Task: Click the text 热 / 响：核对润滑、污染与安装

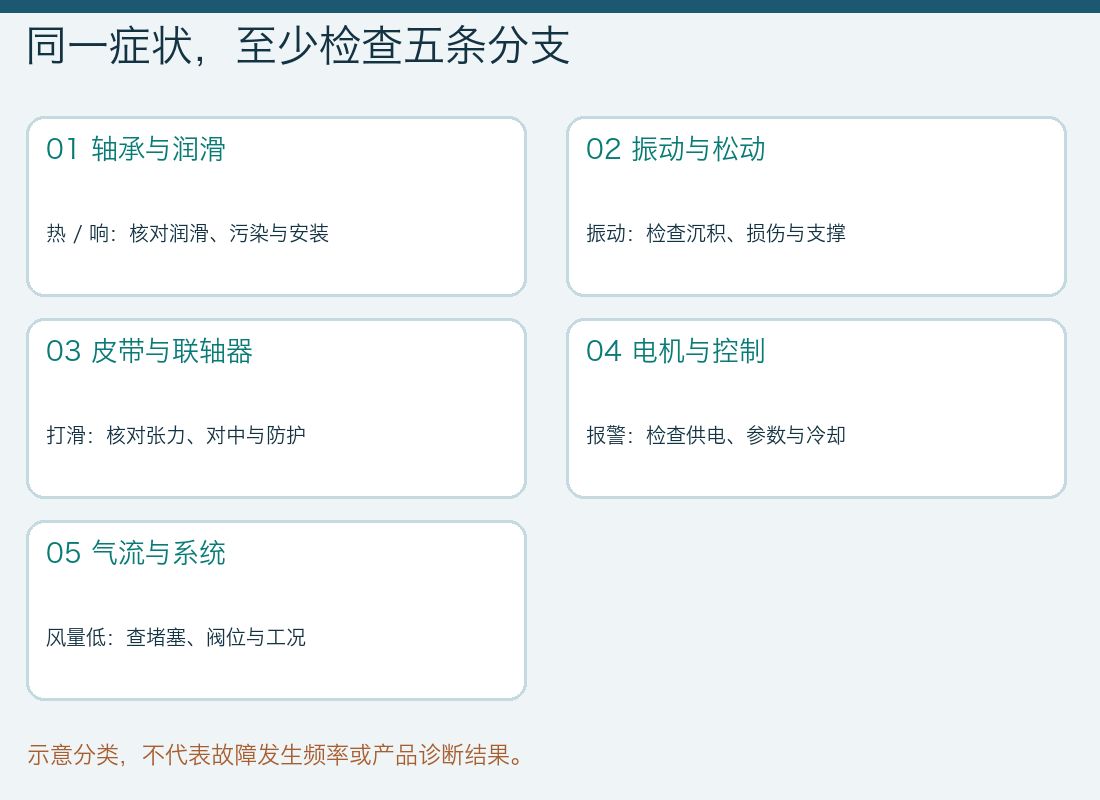Action: pyautogui.click(x=187, y=234)
